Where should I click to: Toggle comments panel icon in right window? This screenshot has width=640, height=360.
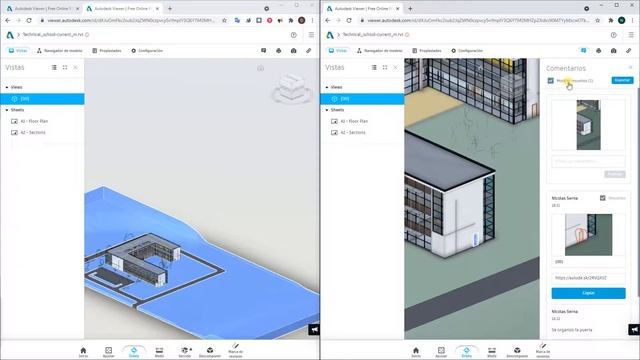pyautogui.click(x=584, y=51)
